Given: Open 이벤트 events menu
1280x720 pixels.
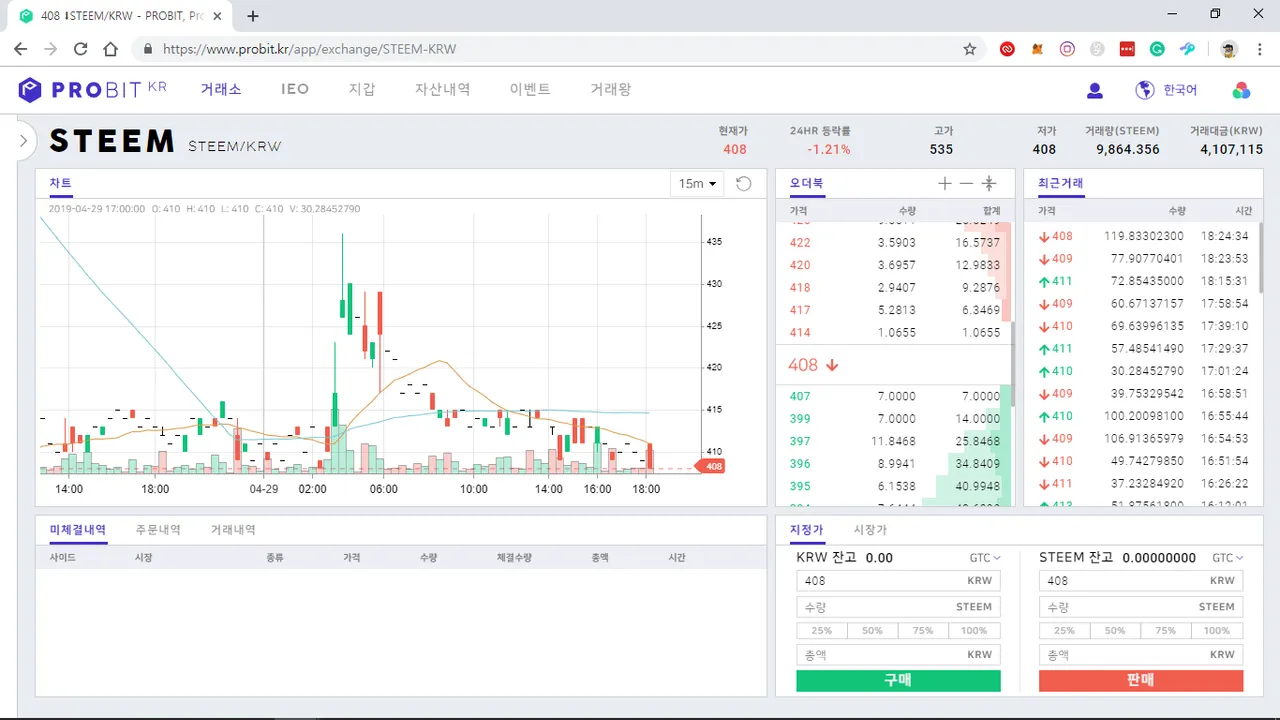Looking at the screenshot, I should click(530, 89).
